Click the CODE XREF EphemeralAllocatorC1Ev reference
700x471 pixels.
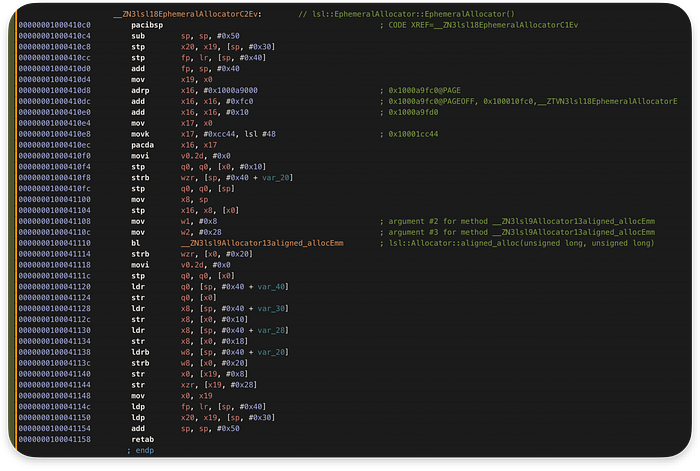coord(483,25)
